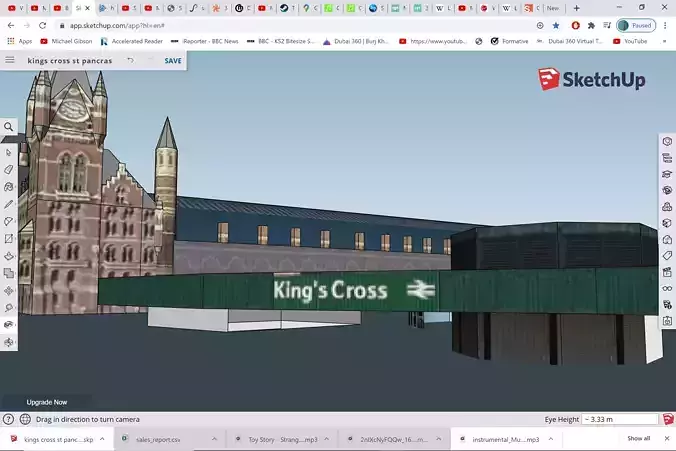Open the Tags panel
This screenshot has width=676, height=451.
coord(667,256)
